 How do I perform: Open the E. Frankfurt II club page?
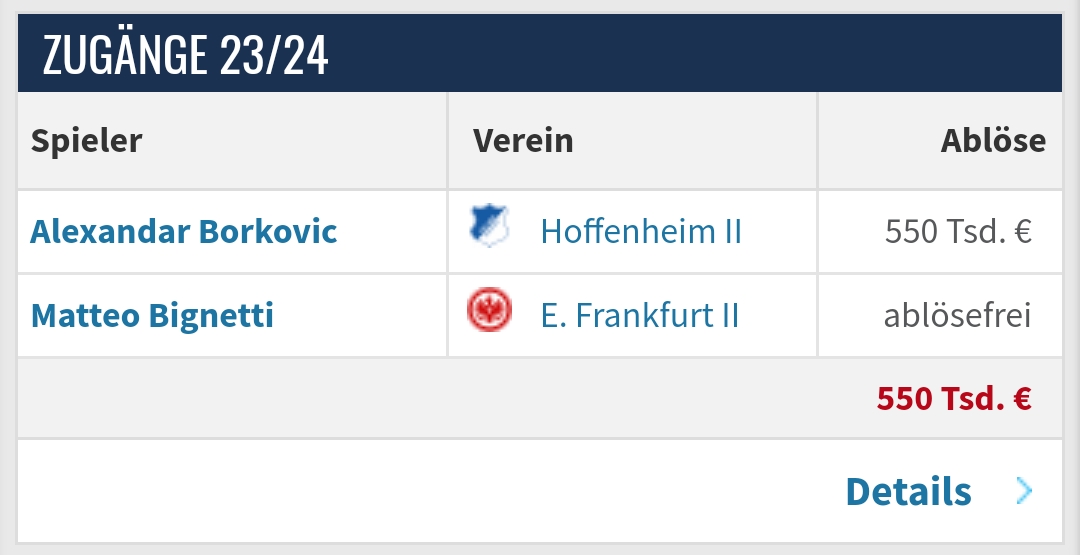640,315
